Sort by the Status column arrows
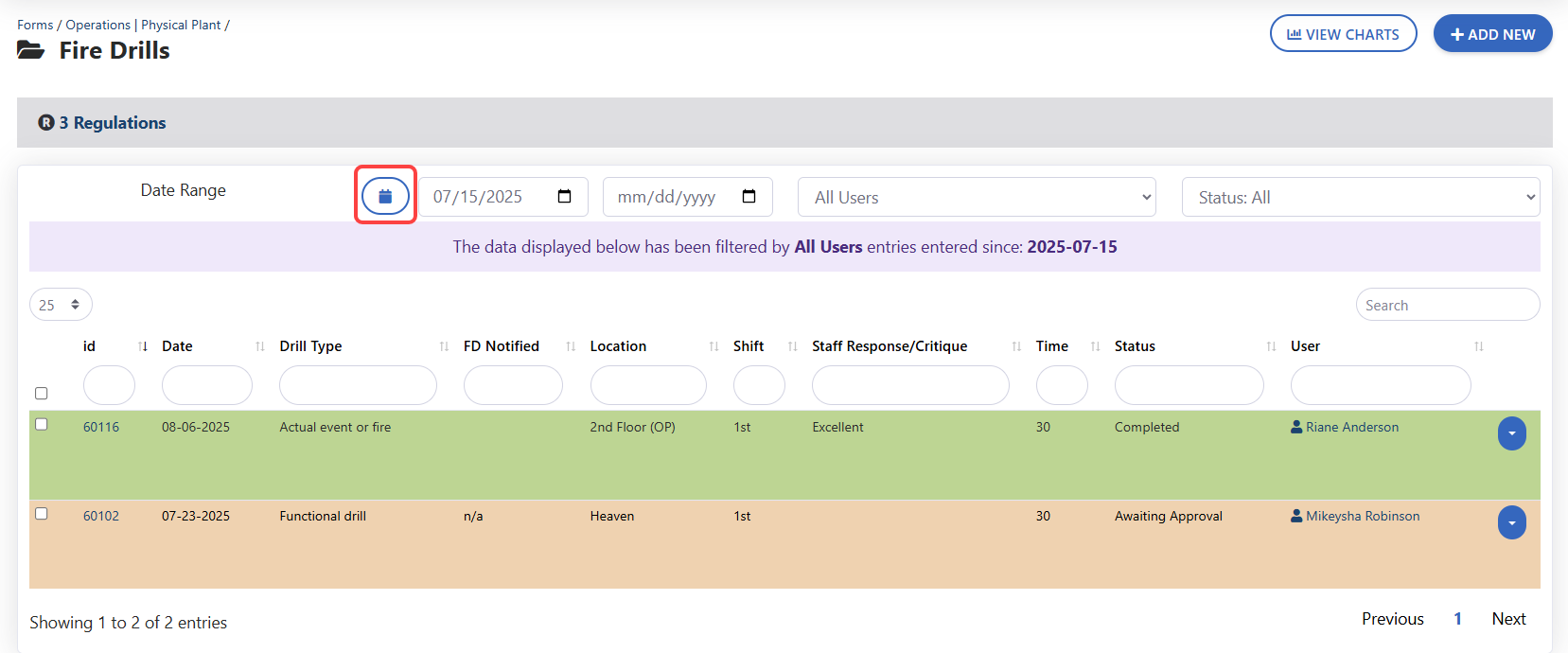 click(x=1271, y=346)
